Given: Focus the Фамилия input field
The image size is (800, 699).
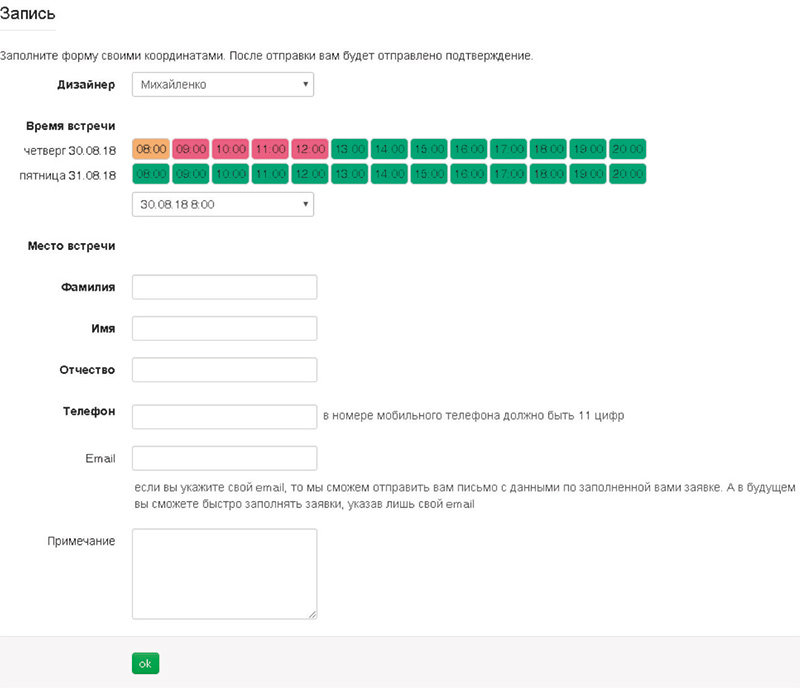Looking at the screenshot, I should coord(224,287).
